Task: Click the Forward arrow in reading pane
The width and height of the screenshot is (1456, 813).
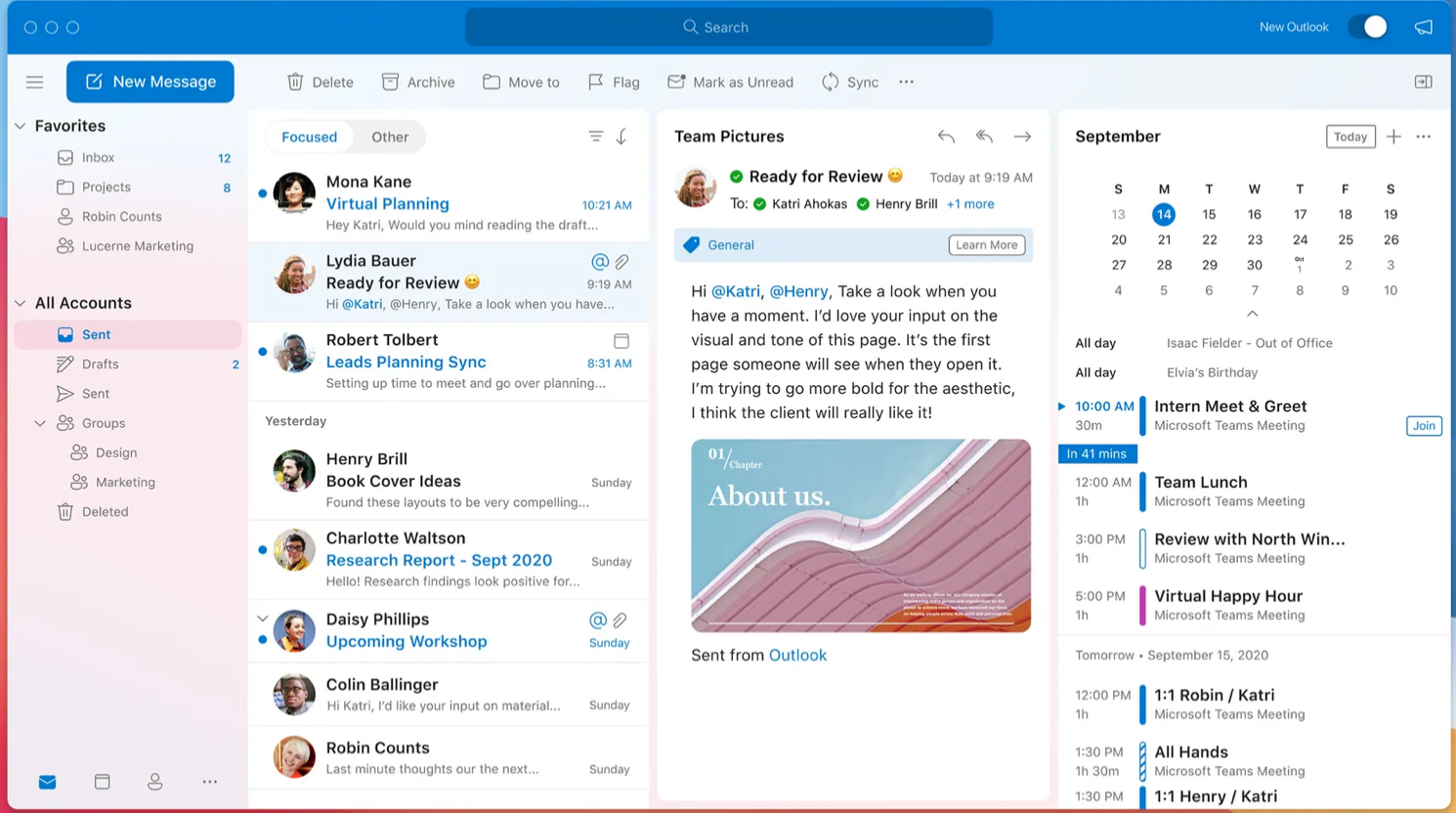Action: 1022,137
